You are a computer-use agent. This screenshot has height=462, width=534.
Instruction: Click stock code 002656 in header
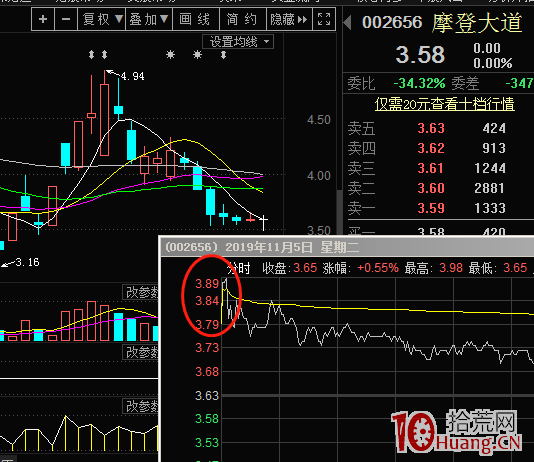pyautogui.click(x=392, y=22)
